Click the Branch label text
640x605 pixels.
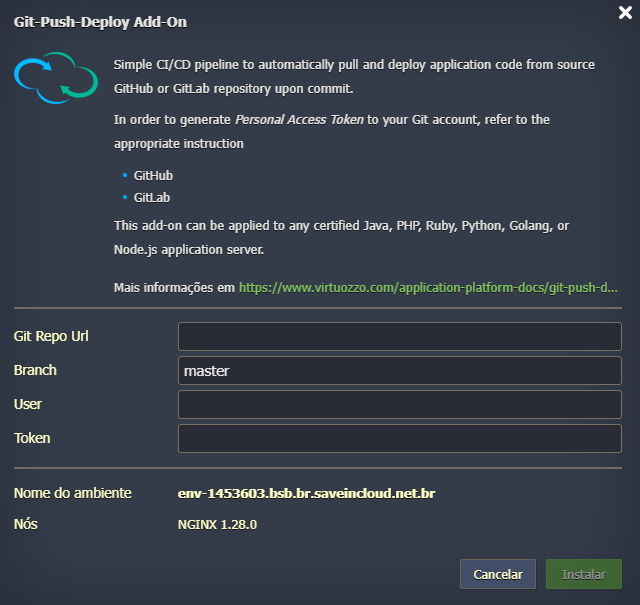(35, 370)
